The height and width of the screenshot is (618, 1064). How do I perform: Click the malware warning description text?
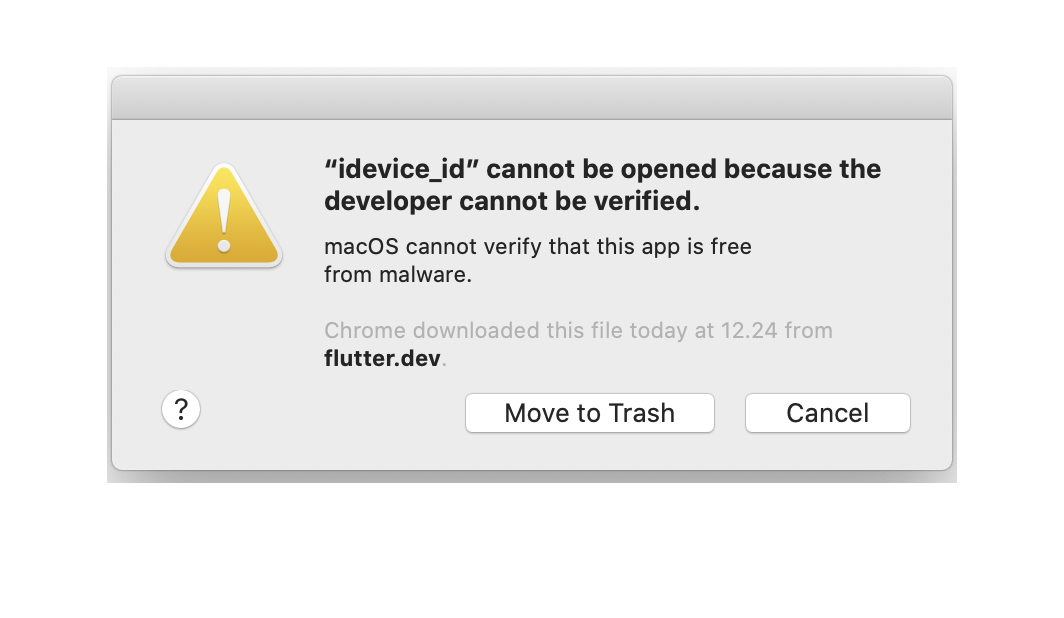[x=537, y=259]
